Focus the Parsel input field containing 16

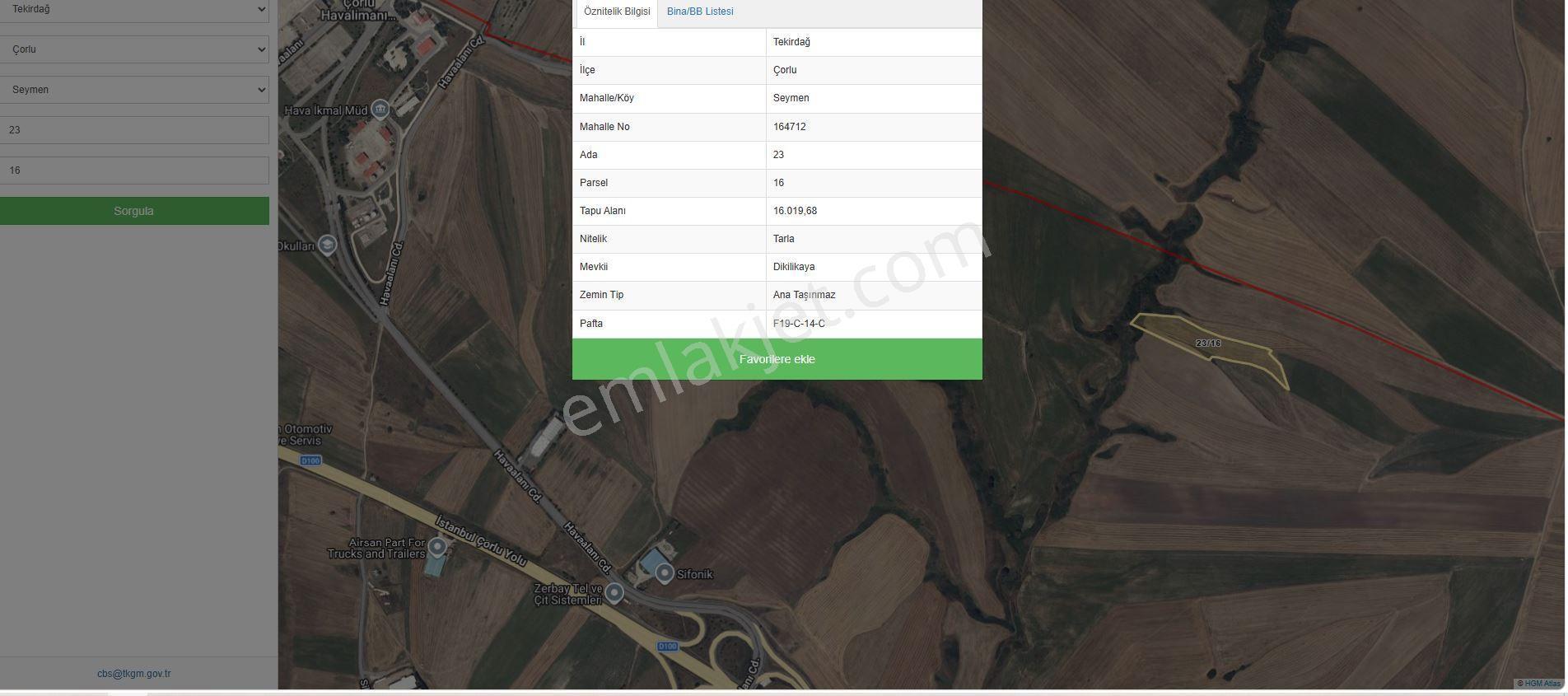coord(134,170)
